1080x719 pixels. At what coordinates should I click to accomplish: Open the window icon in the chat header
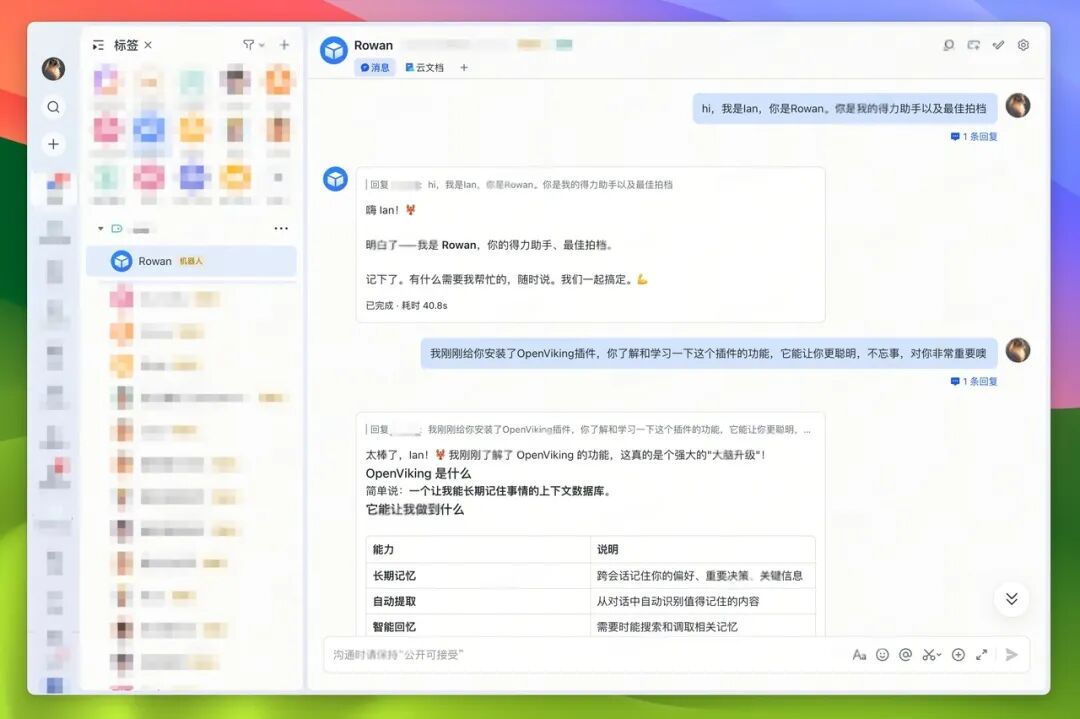tap(973, 45)
